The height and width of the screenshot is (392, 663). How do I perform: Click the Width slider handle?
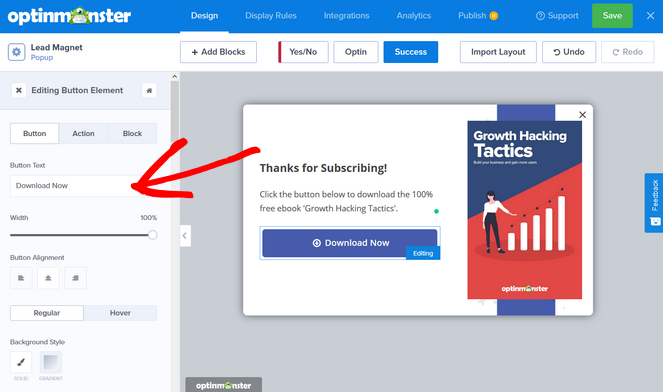click(153, 235)
